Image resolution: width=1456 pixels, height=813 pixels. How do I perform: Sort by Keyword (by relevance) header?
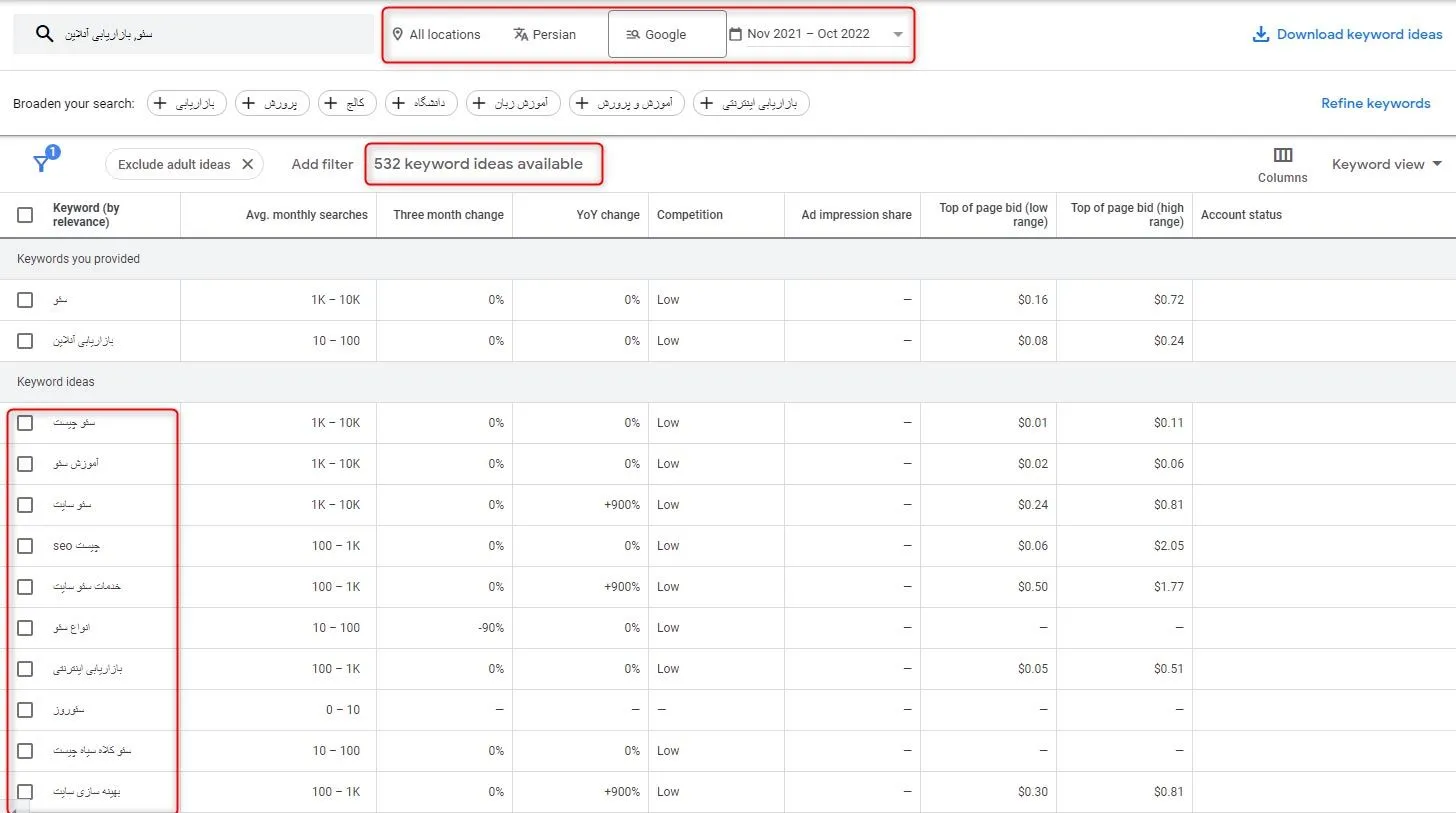[x=86, y=214]
